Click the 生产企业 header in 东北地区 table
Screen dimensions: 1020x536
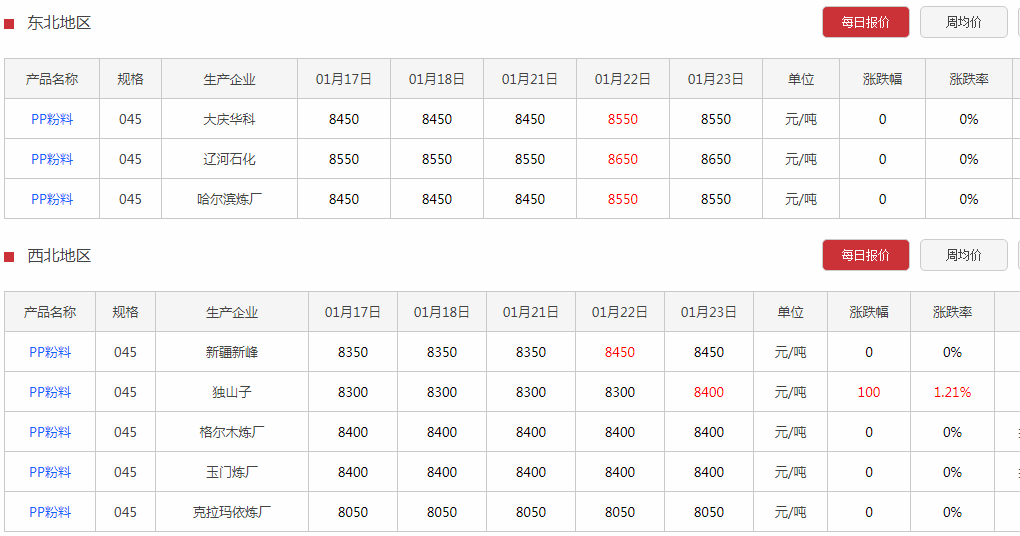point(229,79)
